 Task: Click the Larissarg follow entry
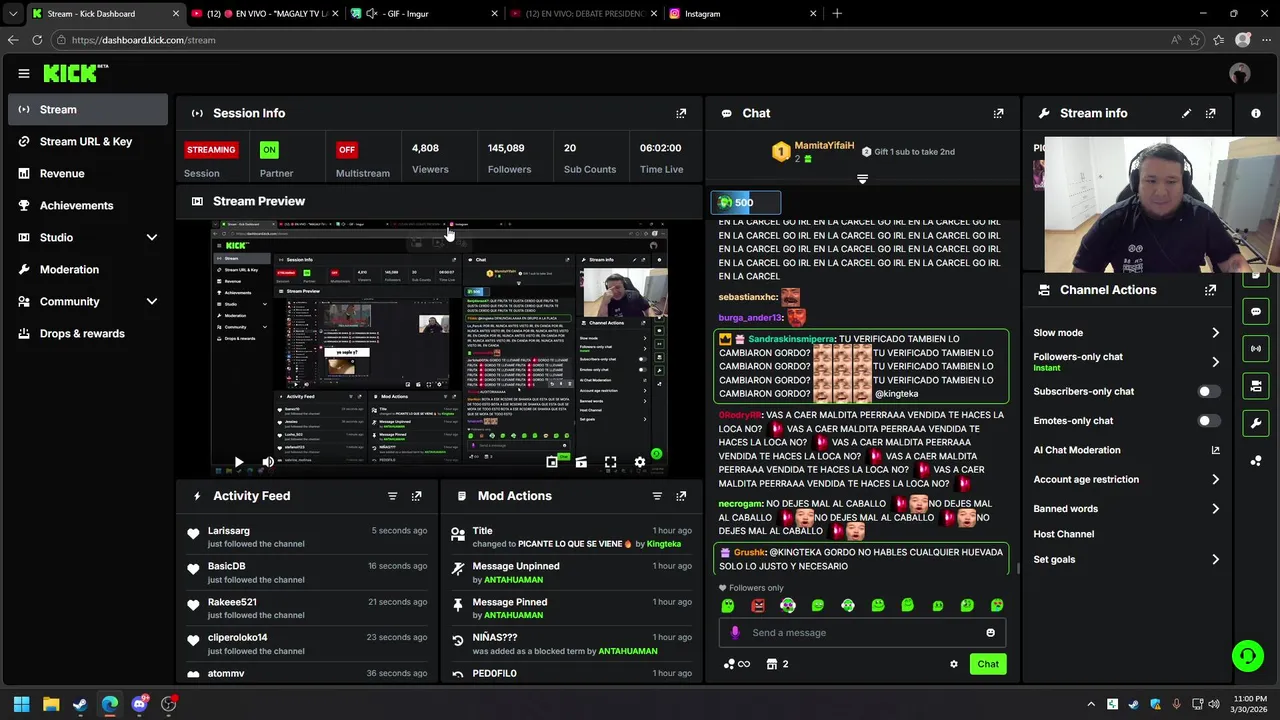click(310, 537)
